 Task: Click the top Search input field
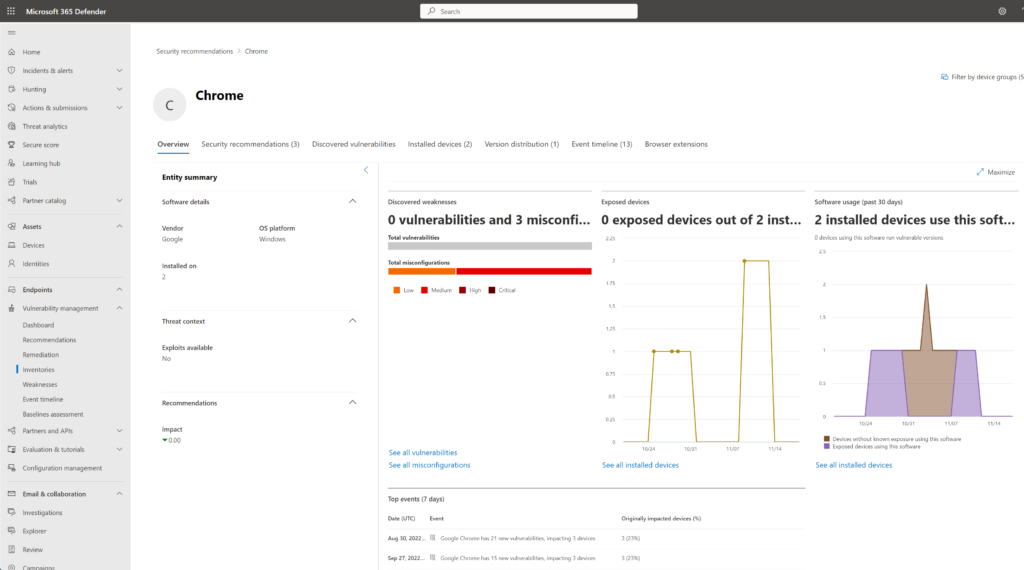[x=528, y=11]
